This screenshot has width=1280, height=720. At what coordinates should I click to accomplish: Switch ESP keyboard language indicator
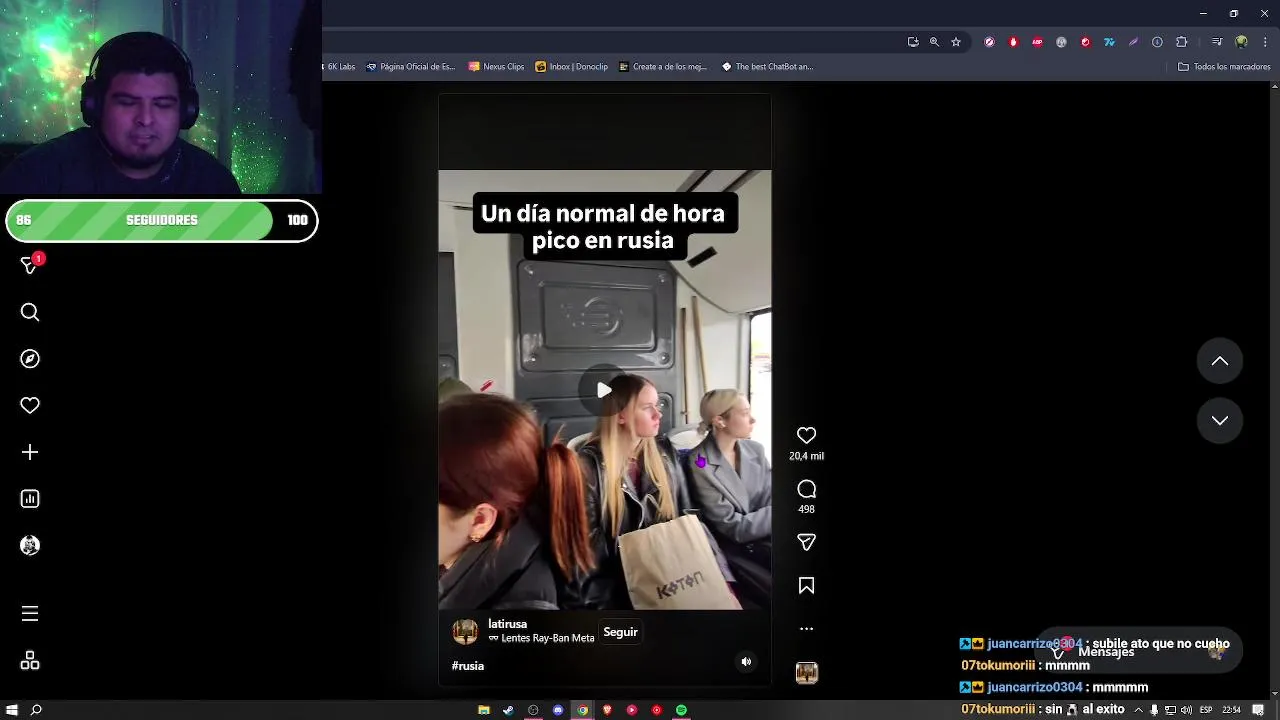point(1206,710)
